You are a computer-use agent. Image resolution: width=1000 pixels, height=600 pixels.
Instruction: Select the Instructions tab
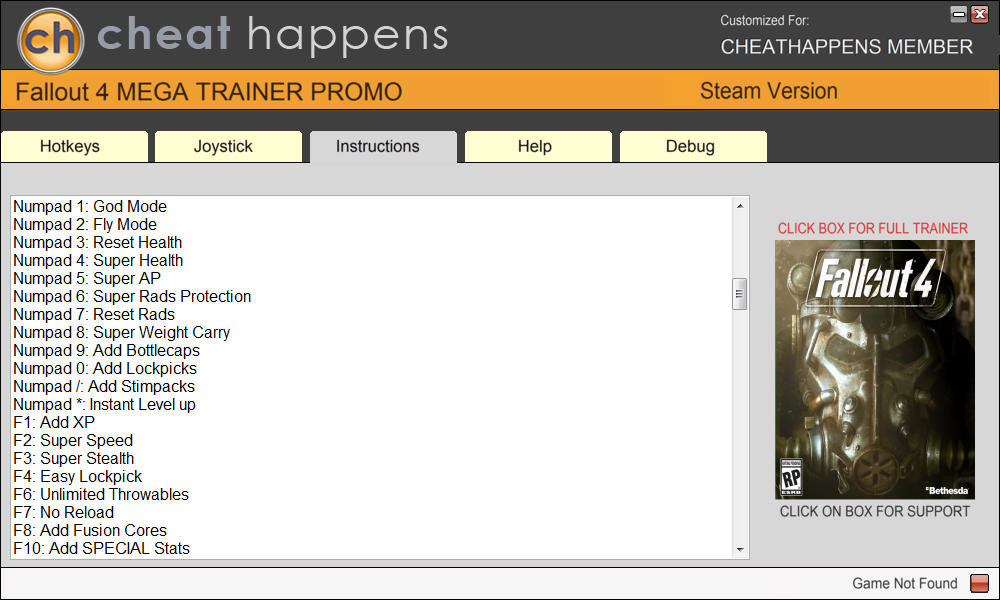(377, 146)
